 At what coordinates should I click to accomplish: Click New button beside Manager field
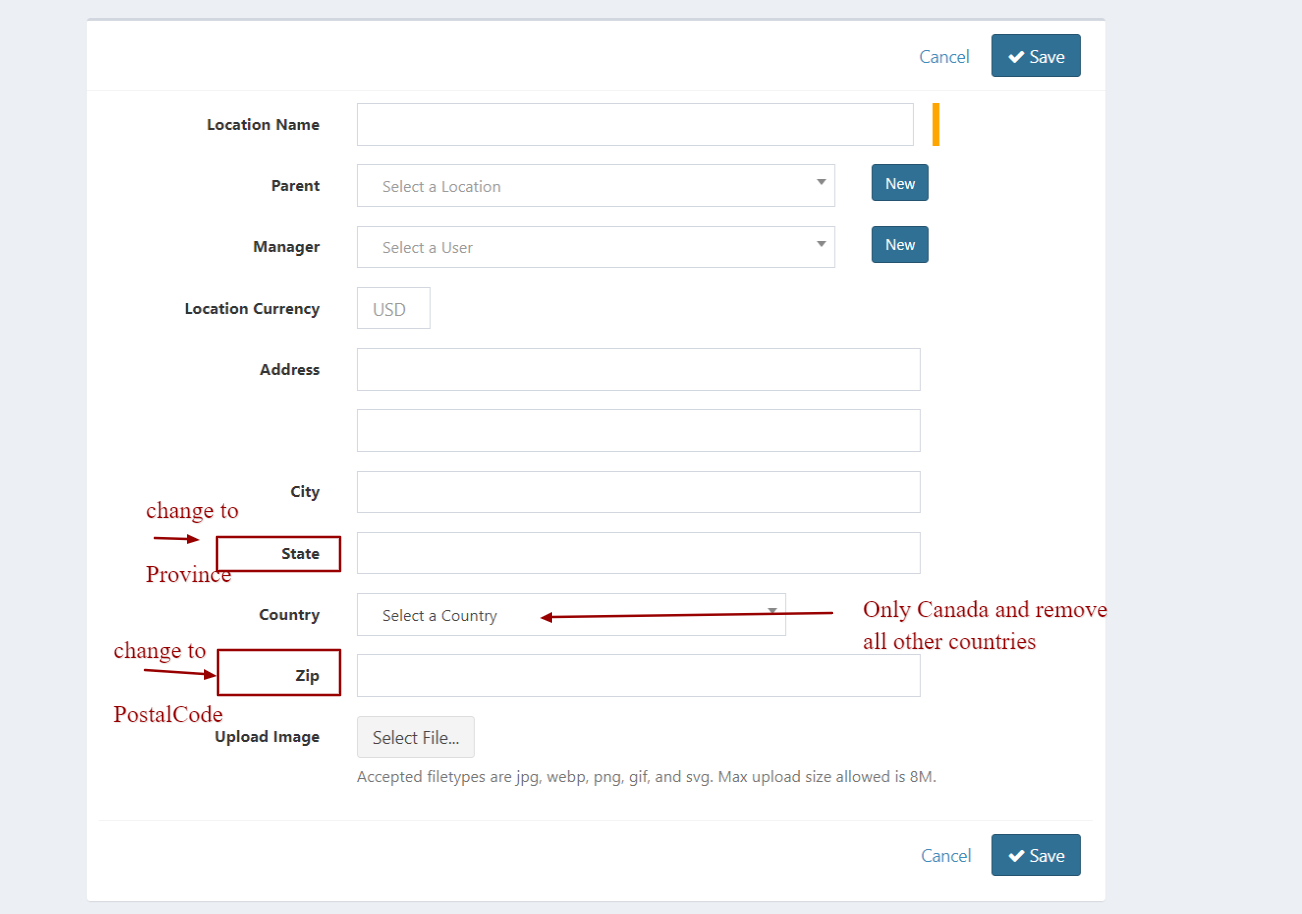(x=900, y=244)
